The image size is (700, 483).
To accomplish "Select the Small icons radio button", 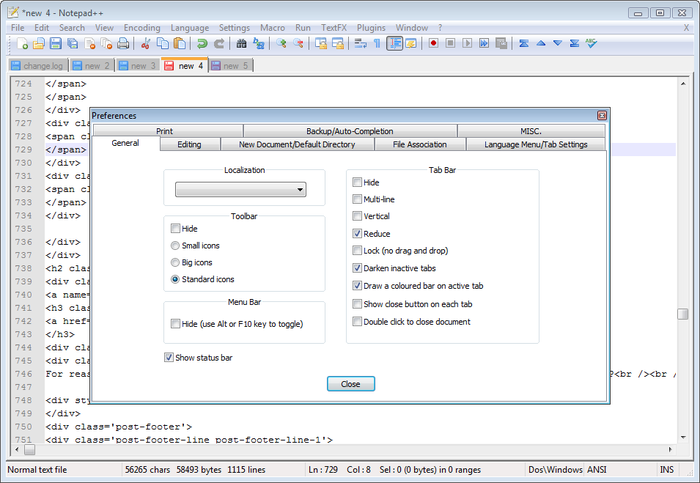I will click(175, 246).
